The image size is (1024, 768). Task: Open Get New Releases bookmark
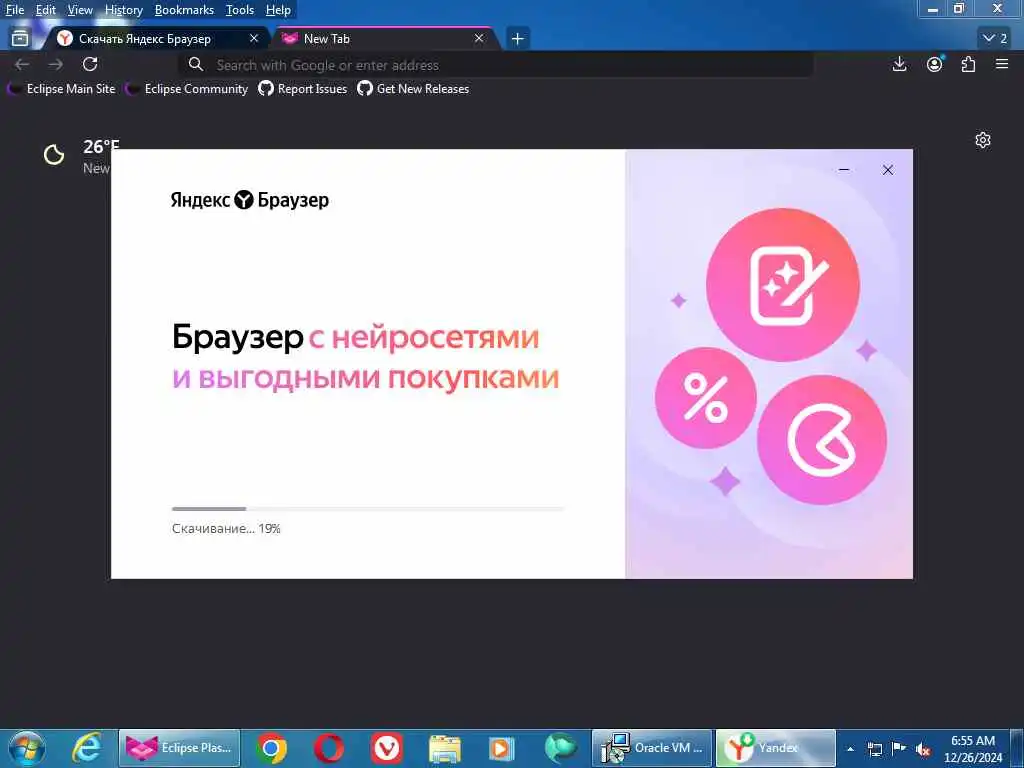(x=413, y=89)
